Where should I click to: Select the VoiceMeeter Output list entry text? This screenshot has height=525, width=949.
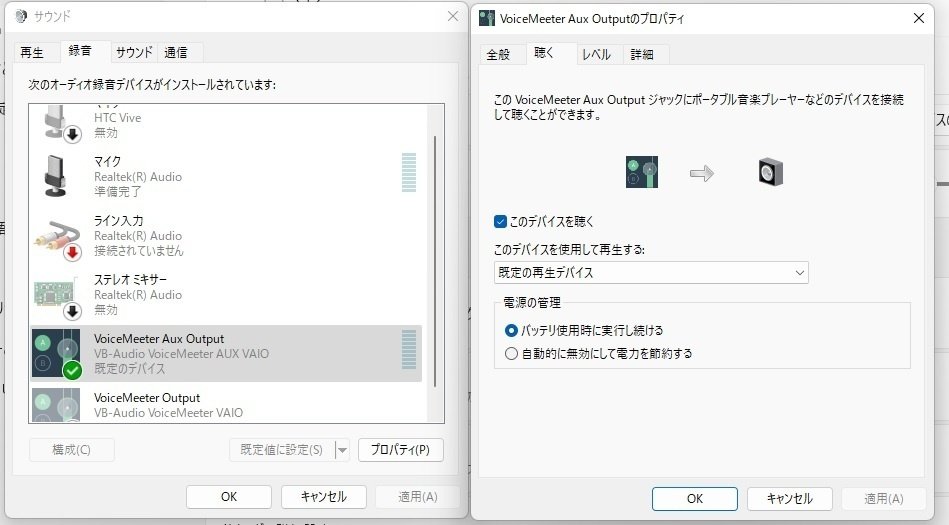click(147, 398)
